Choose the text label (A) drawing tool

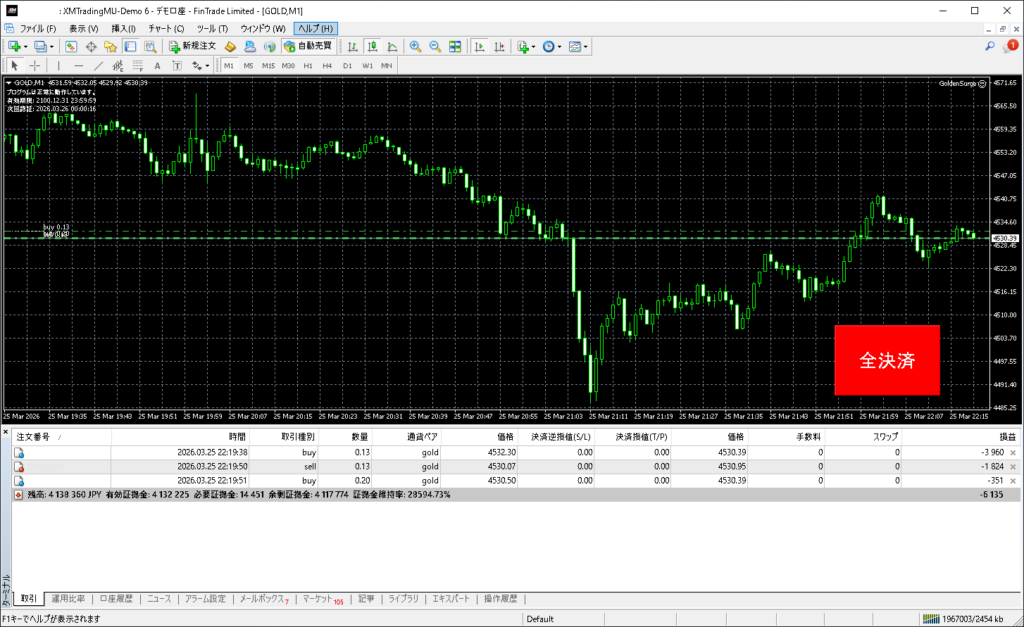(158, 65)
